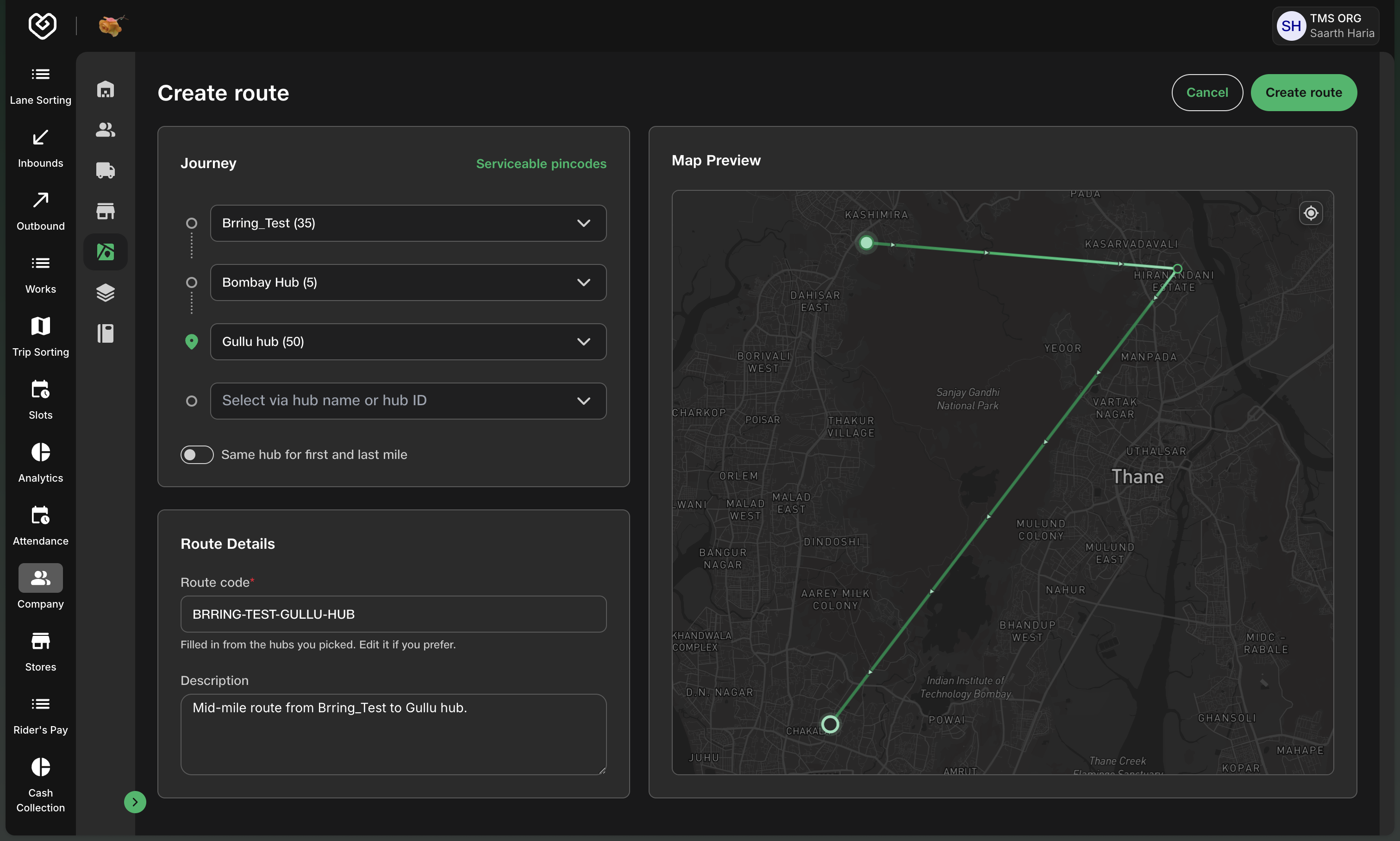Click the highlighted green routes map icon
The width and height of the screenshot is (1400, 841).
click(x=106, y=251)
